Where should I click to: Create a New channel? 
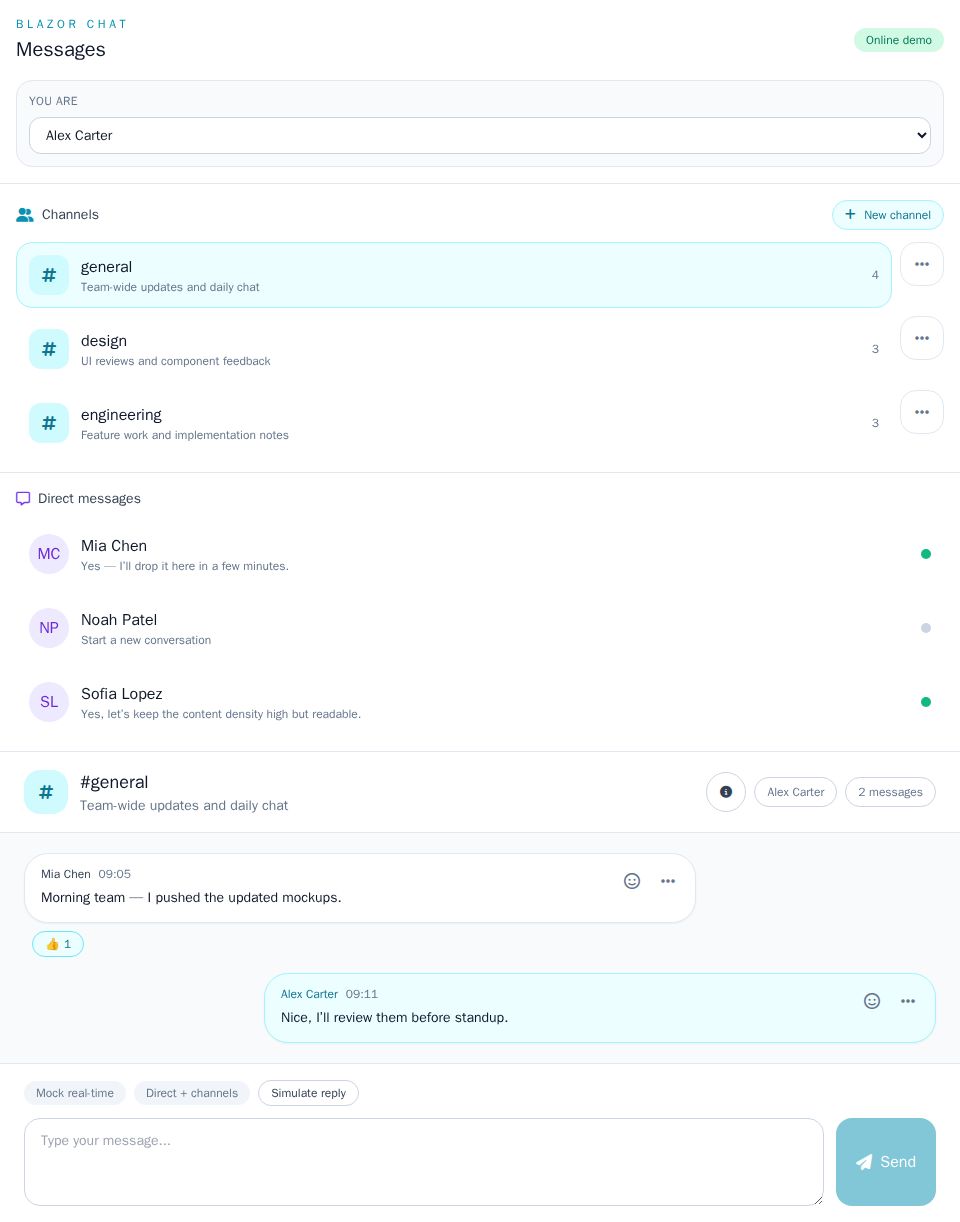888,215
